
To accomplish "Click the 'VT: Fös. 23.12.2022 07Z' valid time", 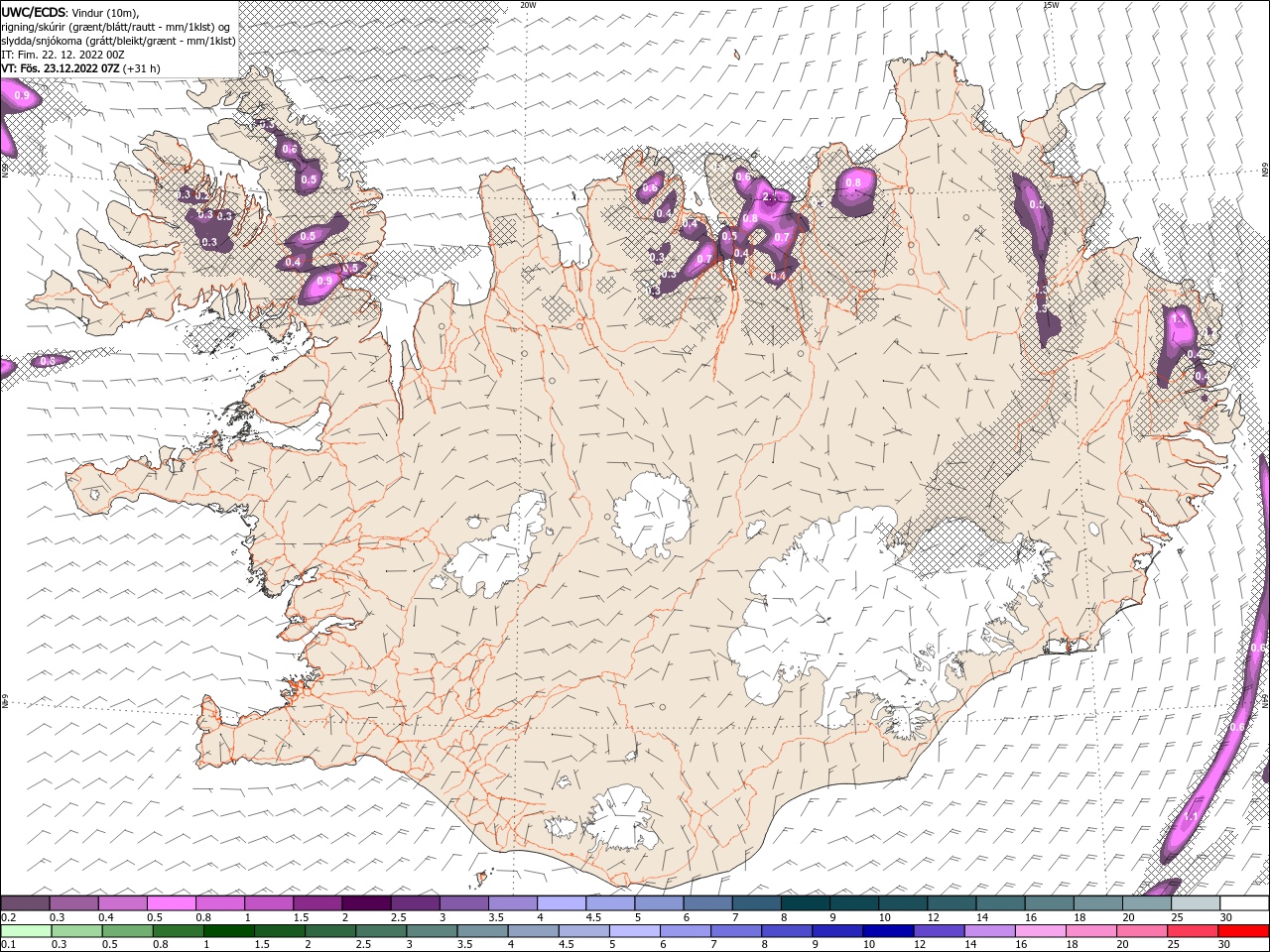I will click(x=61, y=68).
